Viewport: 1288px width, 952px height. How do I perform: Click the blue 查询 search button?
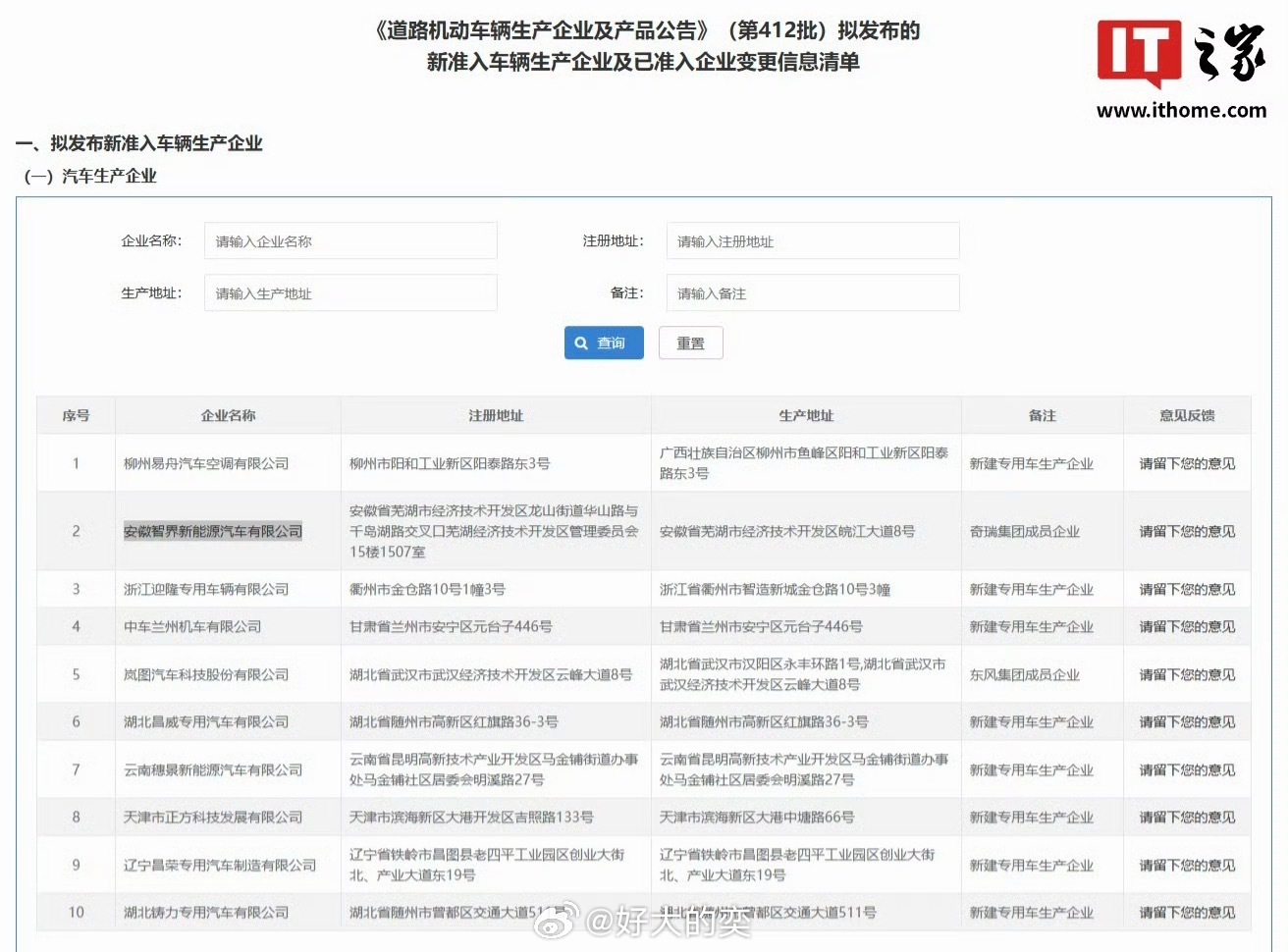point(604,343)
